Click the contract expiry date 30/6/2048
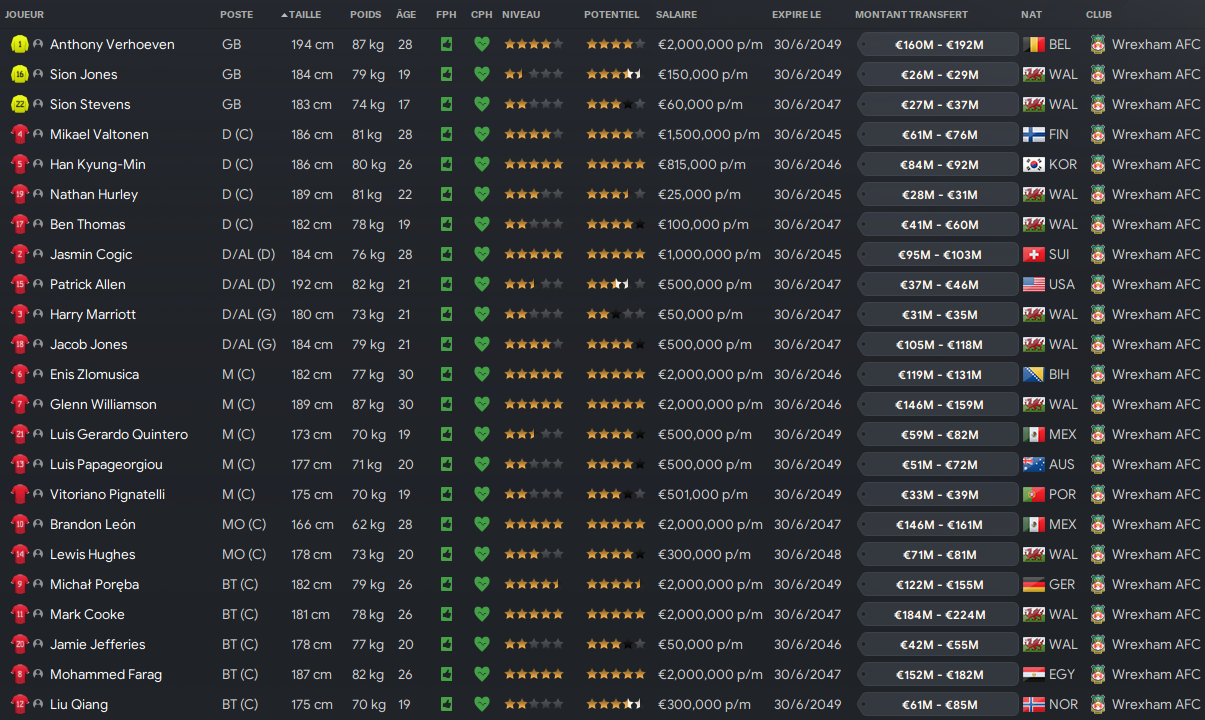The image size is (1205, 720). (807, 554)
